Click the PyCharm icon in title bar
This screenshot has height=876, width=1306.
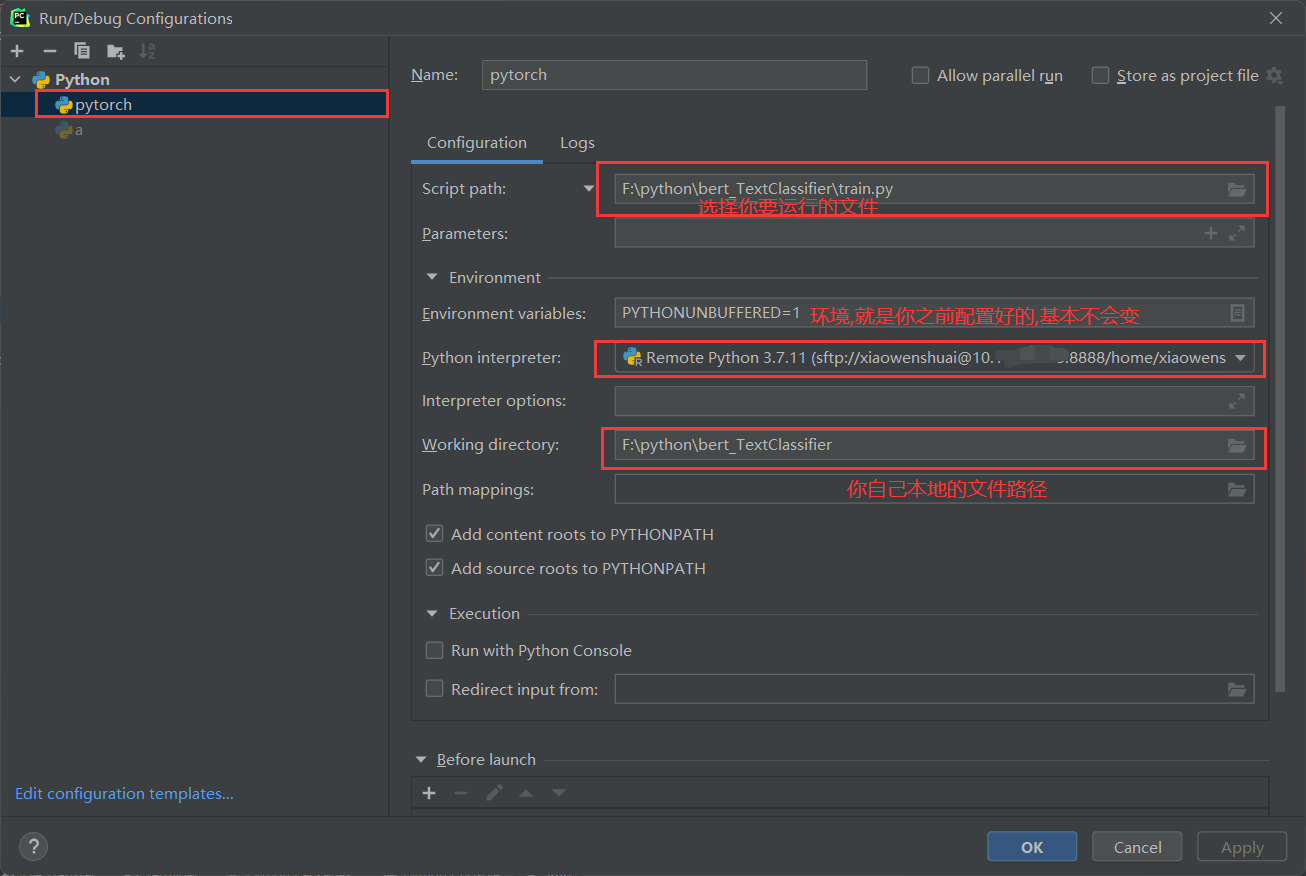(20, 18)
